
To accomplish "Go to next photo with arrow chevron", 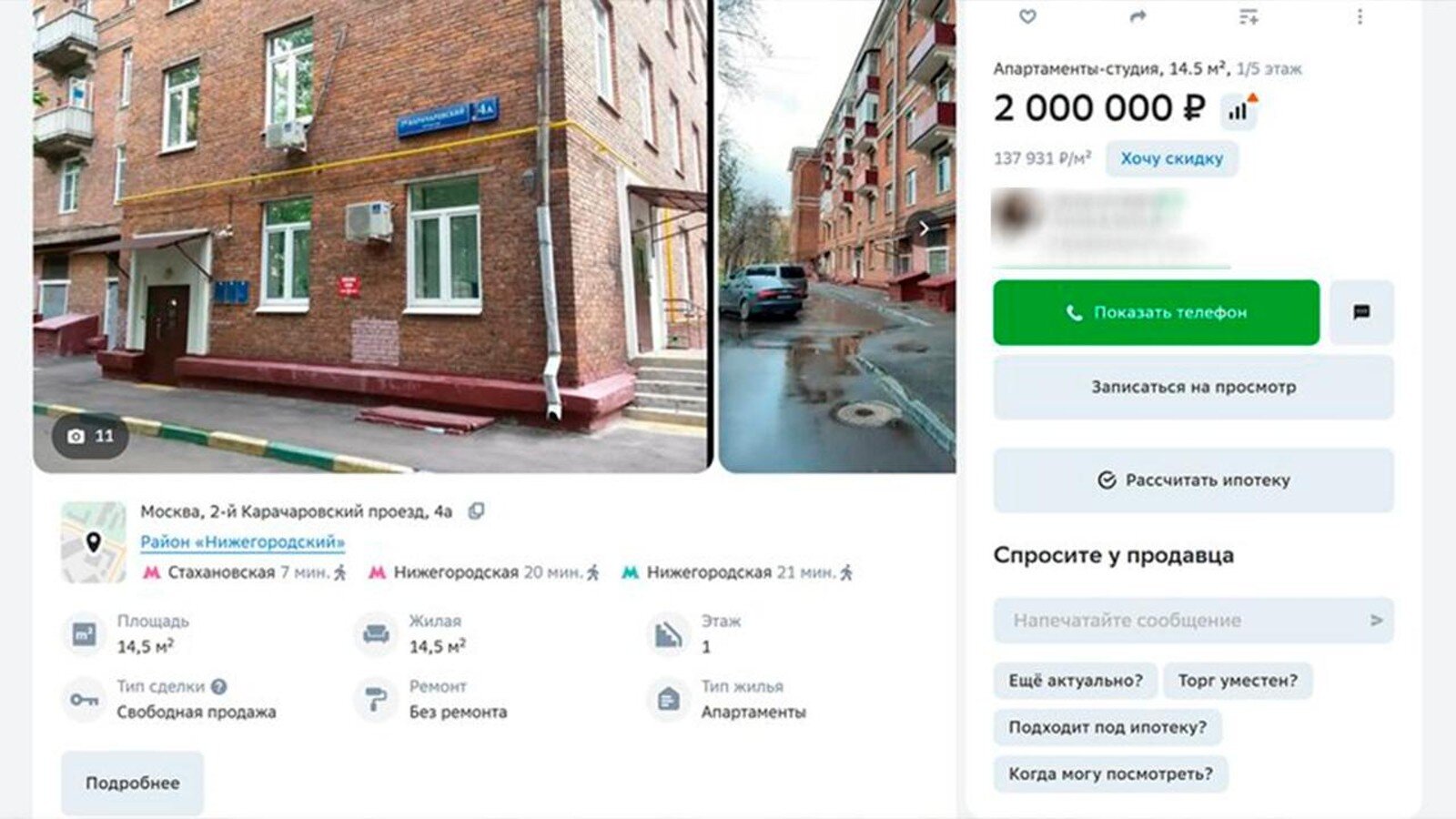I will pyautogui.click(x=924, y=228).
